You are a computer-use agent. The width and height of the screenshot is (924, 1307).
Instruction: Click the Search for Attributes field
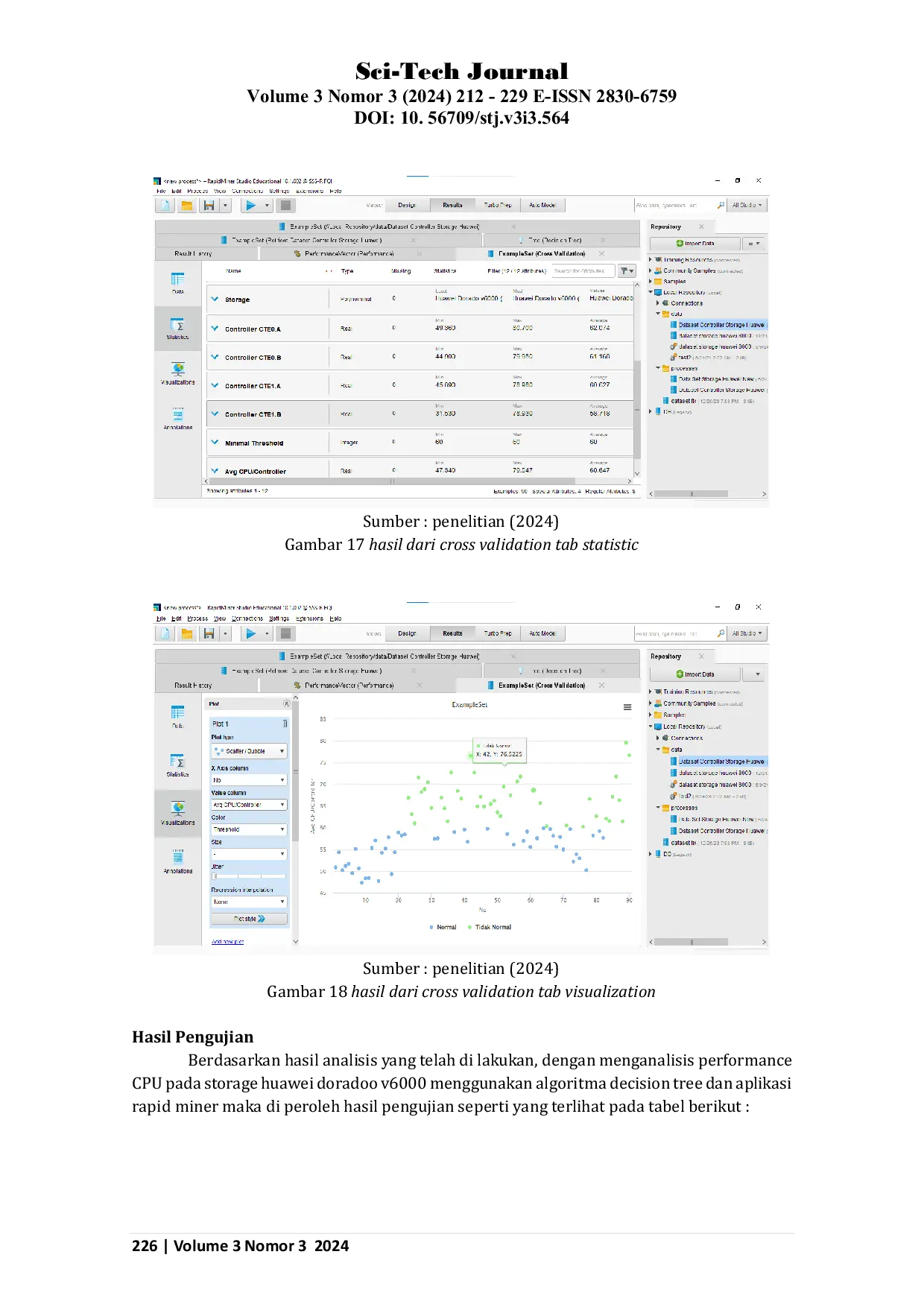click(581, 271)
